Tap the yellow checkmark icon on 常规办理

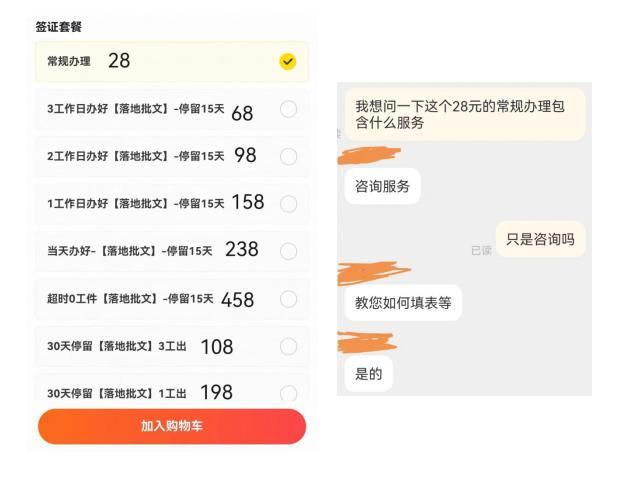coord(287,61)
